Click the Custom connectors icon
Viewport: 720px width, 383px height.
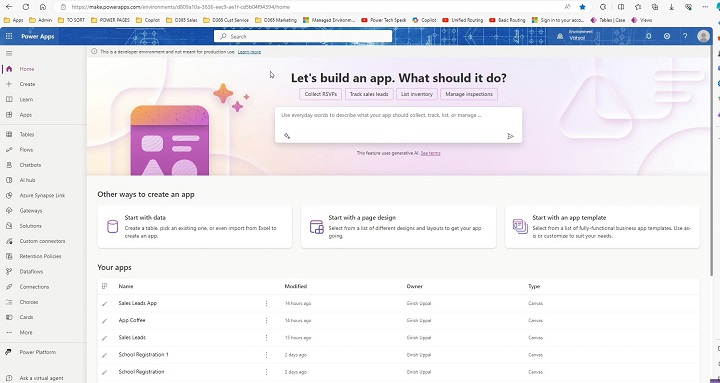[x=9, y=241]
